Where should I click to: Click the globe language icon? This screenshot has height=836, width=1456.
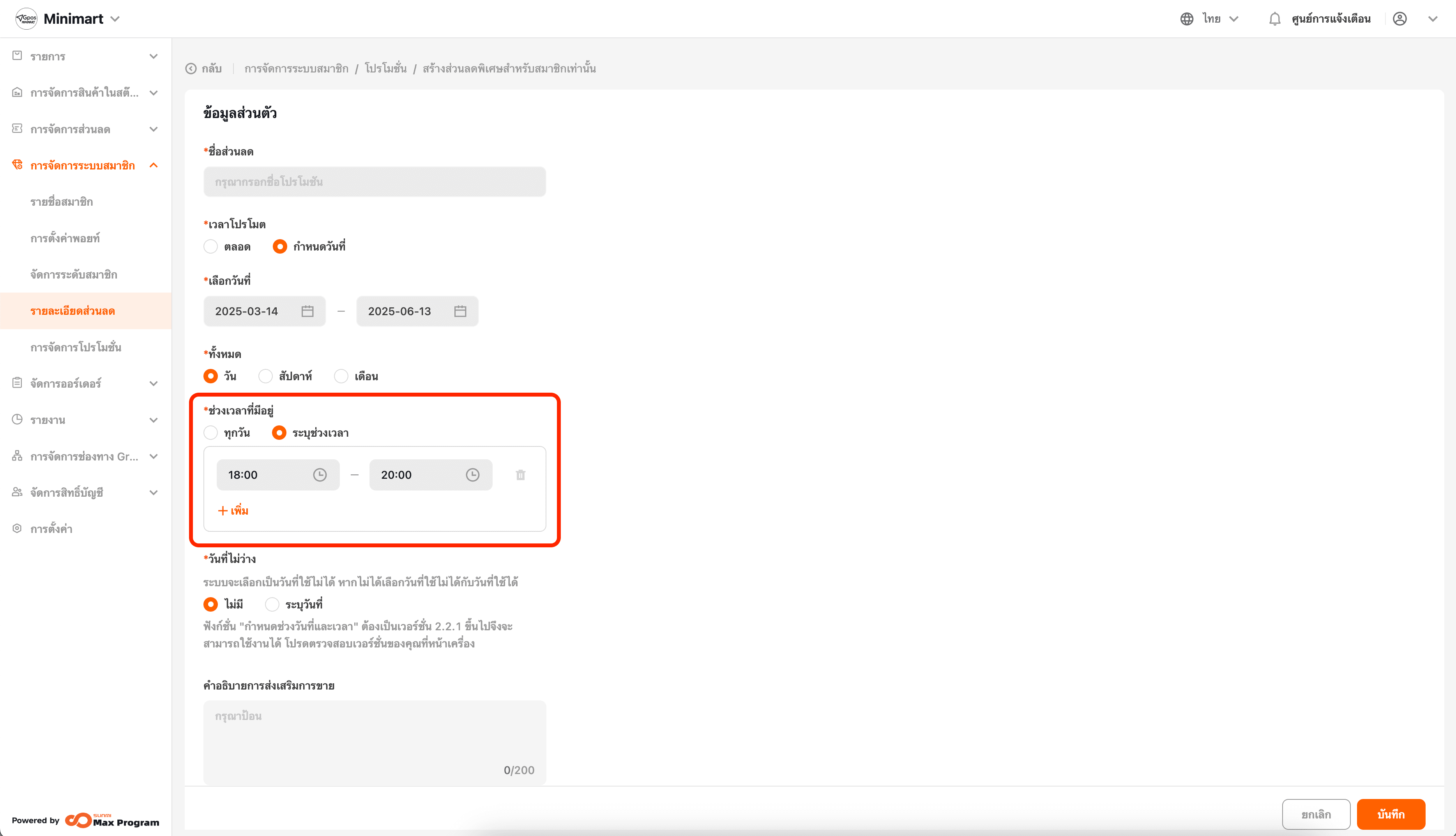click(1187, 19)
